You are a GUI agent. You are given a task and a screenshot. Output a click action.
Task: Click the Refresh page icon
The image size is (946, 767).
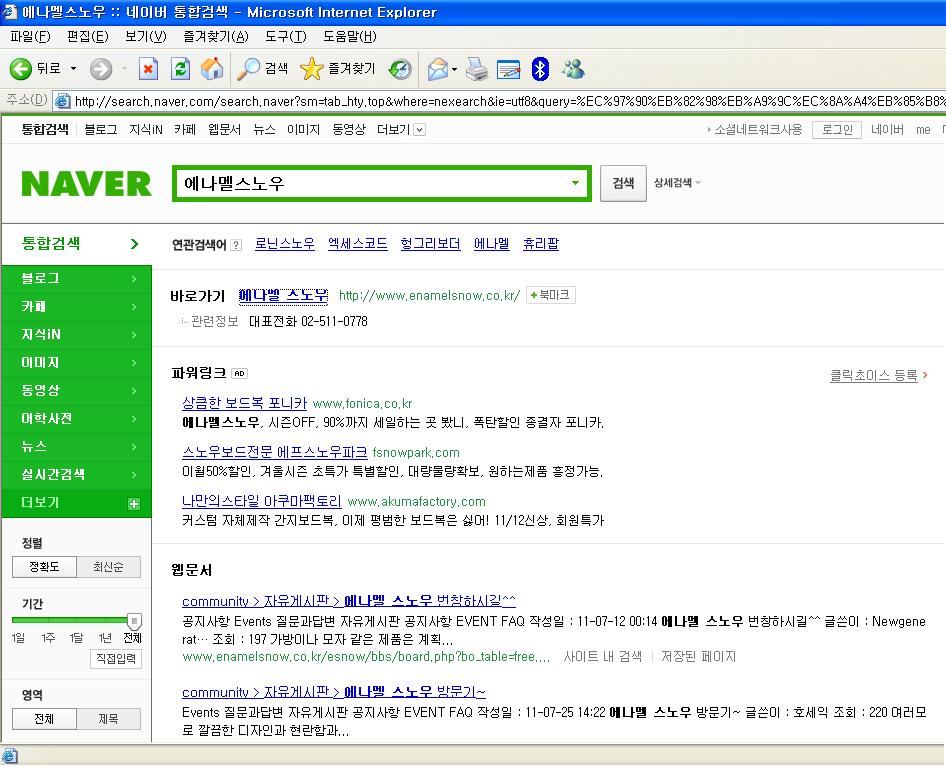click(180, 69)
